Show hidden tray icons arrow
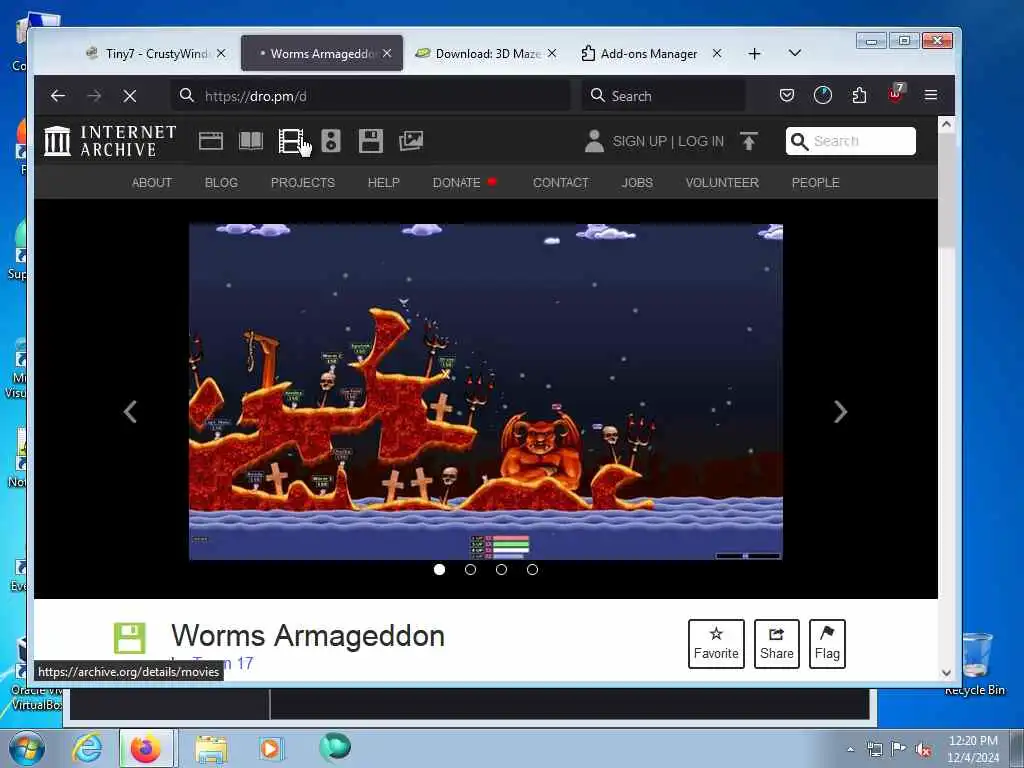The height and width of the screenshot is (768, 1024). [850, 750]
